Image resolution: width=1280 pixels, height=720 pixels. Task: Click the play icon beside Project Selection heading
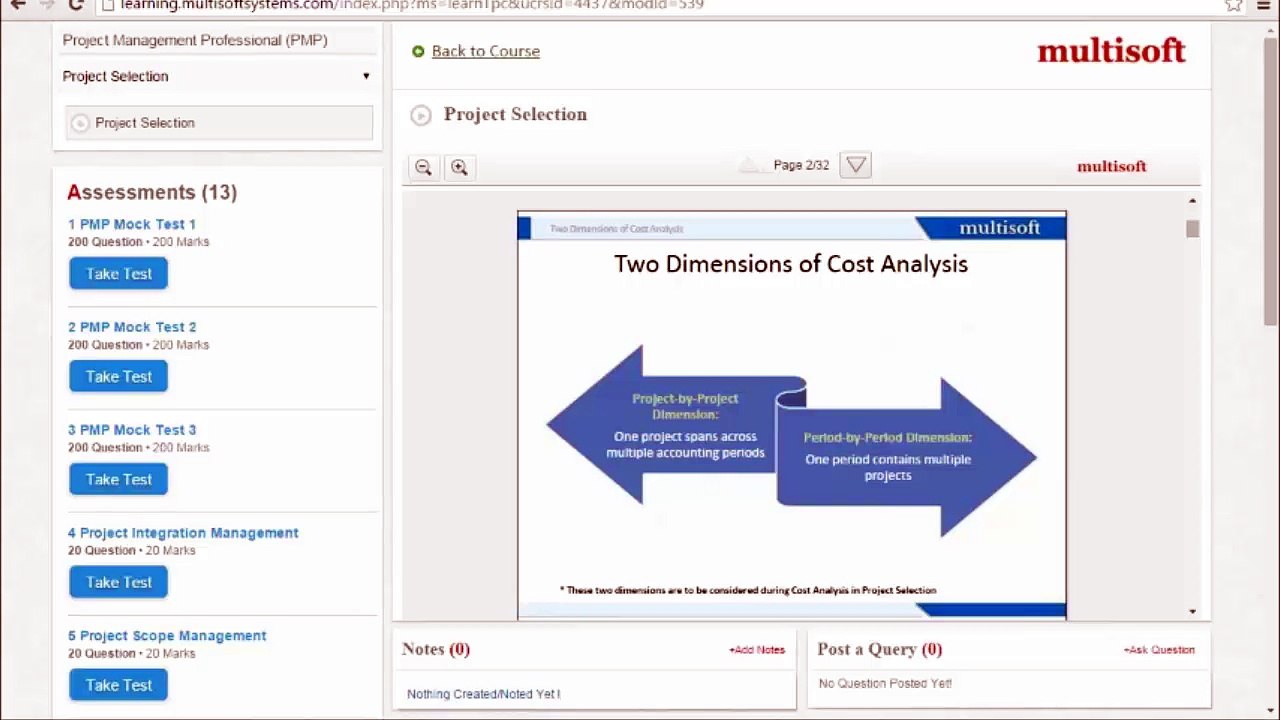click(421, 115)
